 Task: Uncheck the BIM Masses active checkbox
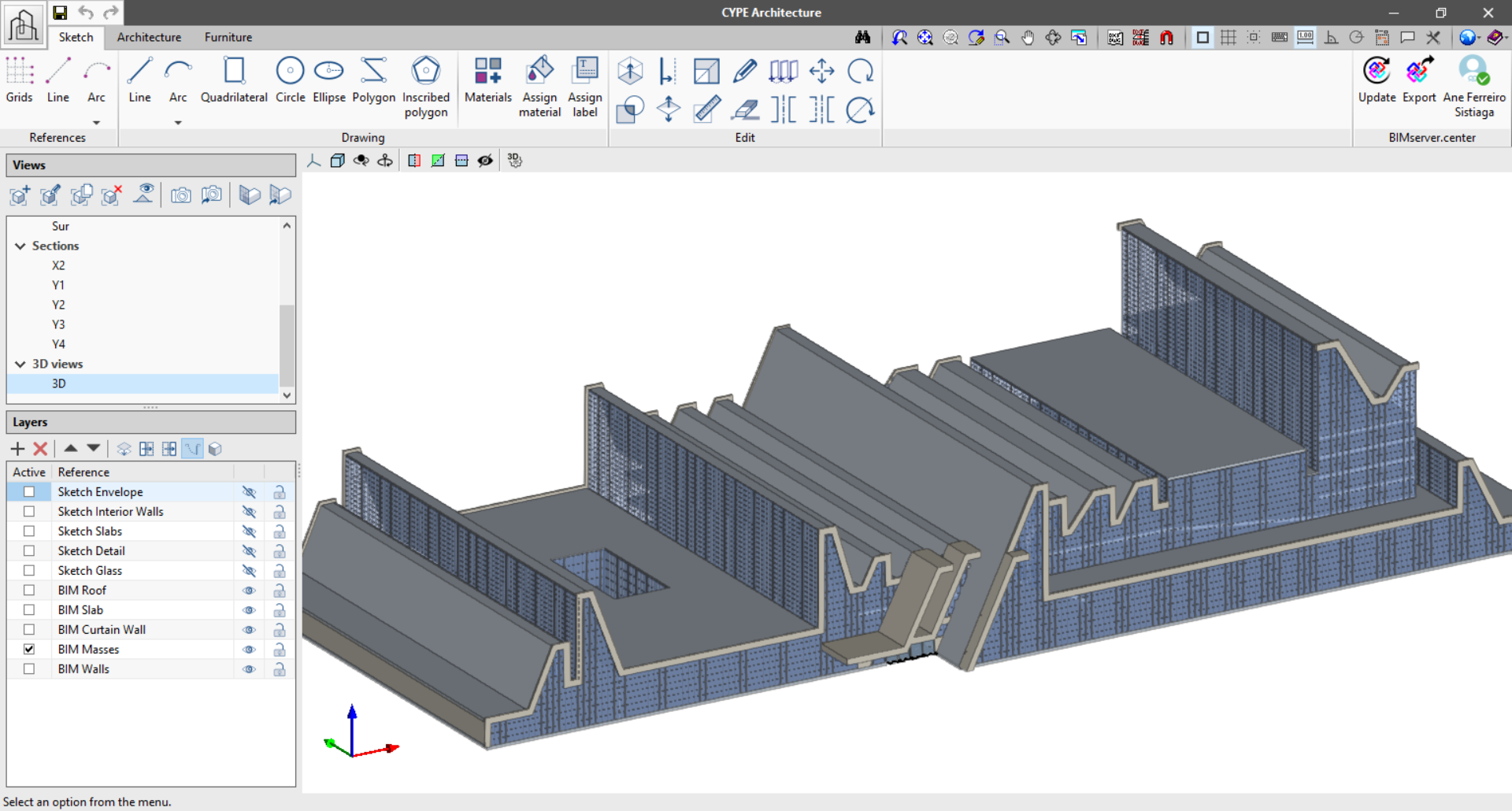(29, 650)
